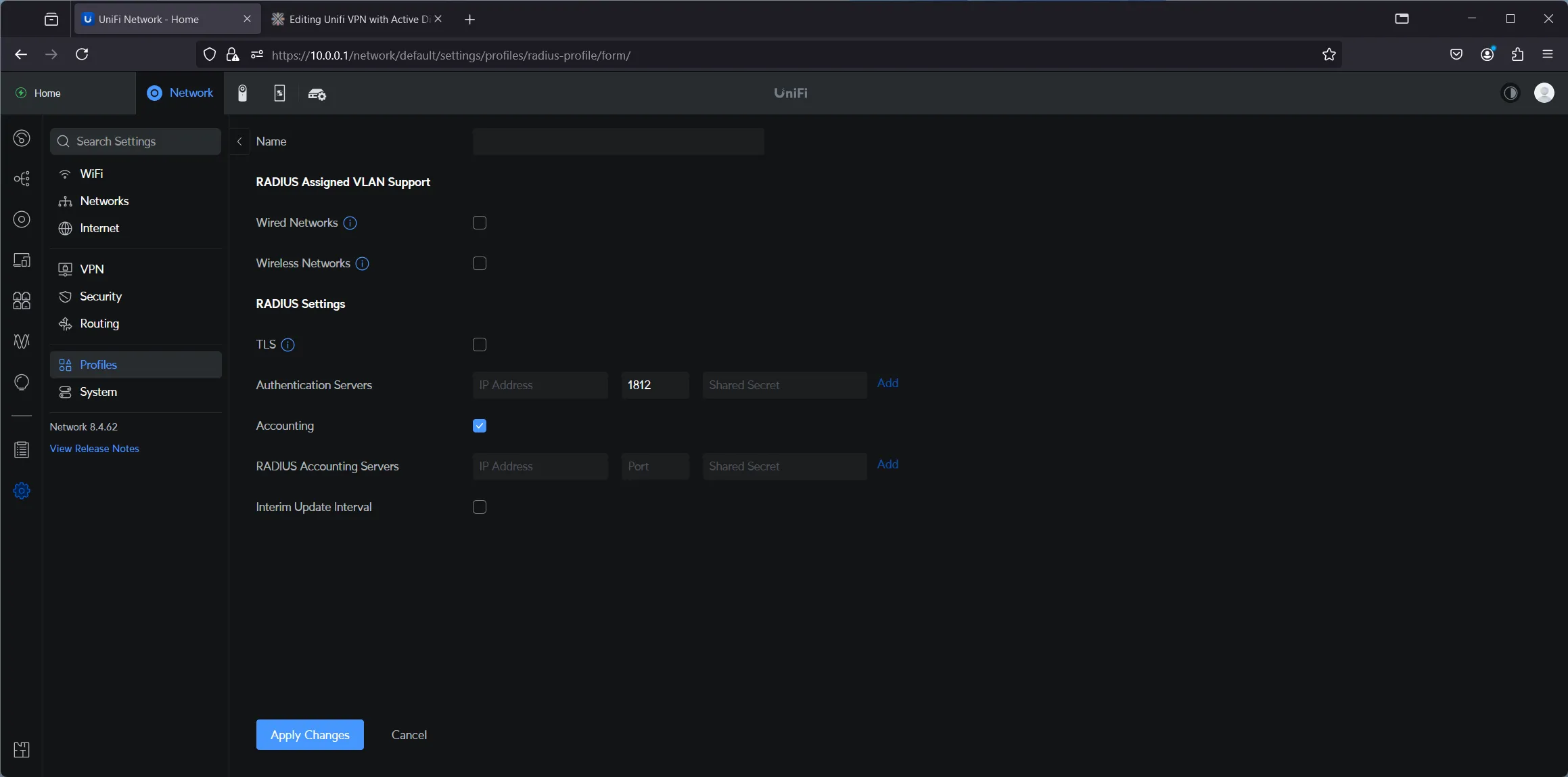
Task: Focus Authentication Servers IP Address field
Action: [540, 385]
